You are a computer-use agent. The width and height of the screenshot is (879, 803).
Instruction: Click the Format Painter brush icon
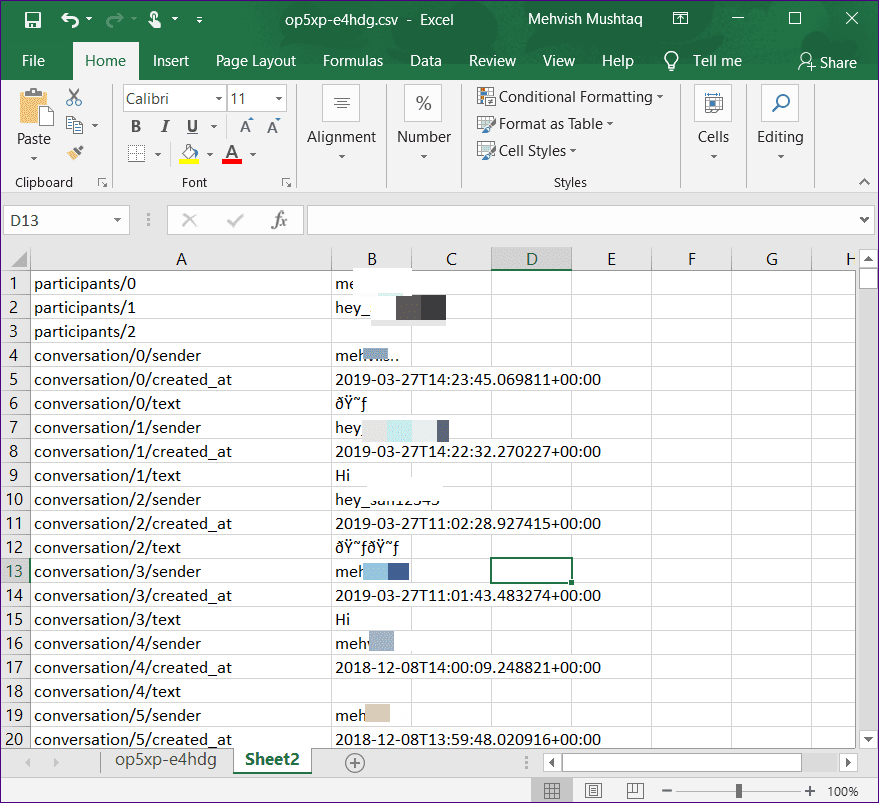(75, 153)
